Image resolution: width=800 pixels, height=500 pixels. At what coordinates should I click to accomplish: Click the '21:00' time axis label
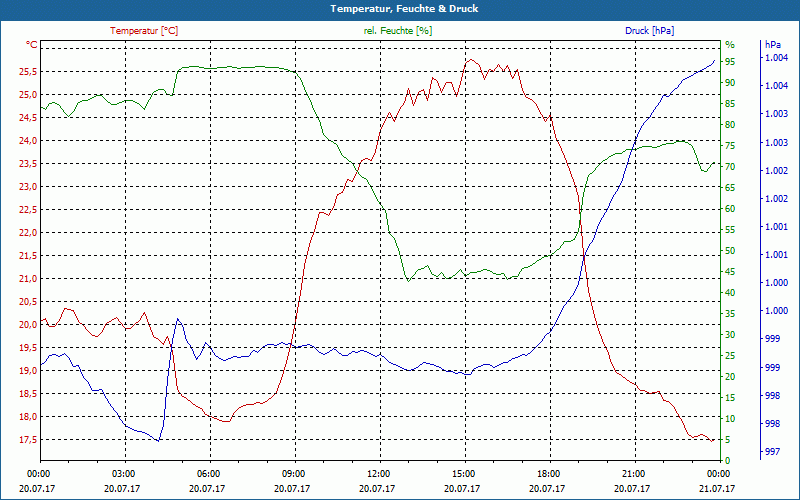pyautogui.click(x=633, y=474)
